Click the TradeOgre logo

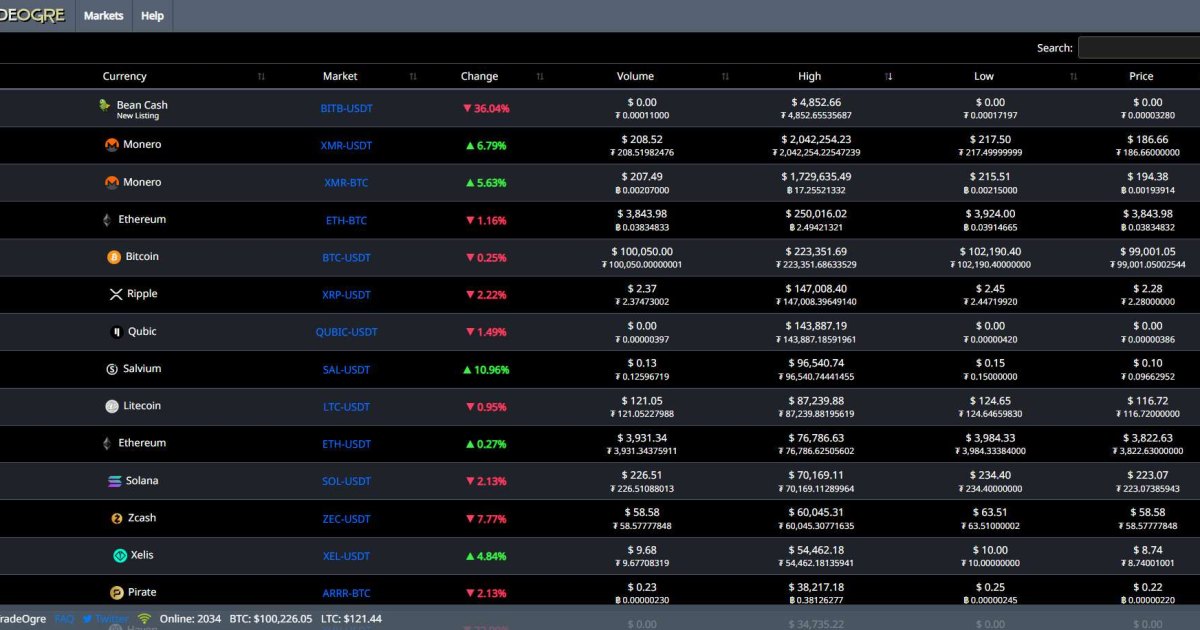click(32, 15)
